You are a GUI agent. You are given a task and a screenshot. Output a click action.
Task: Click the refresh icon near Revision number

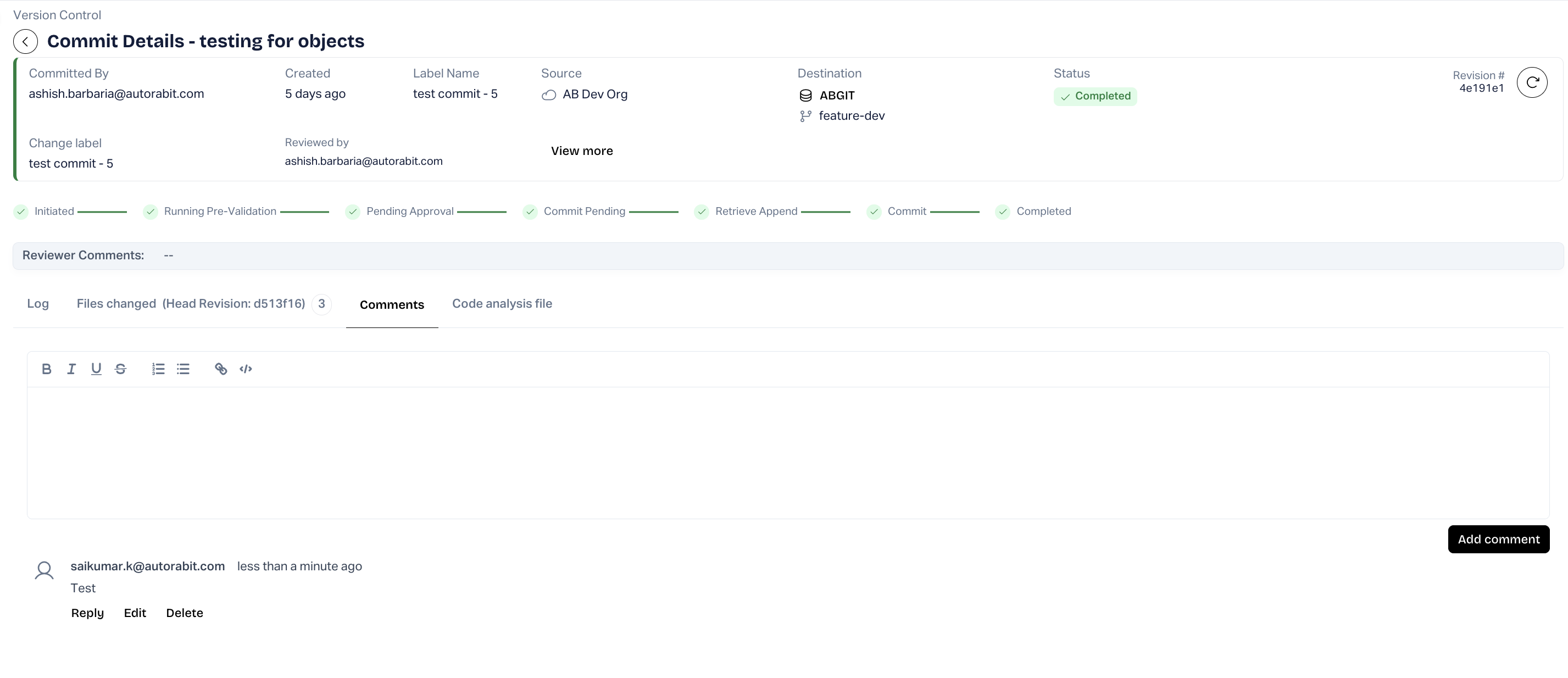pos(1532,82)
